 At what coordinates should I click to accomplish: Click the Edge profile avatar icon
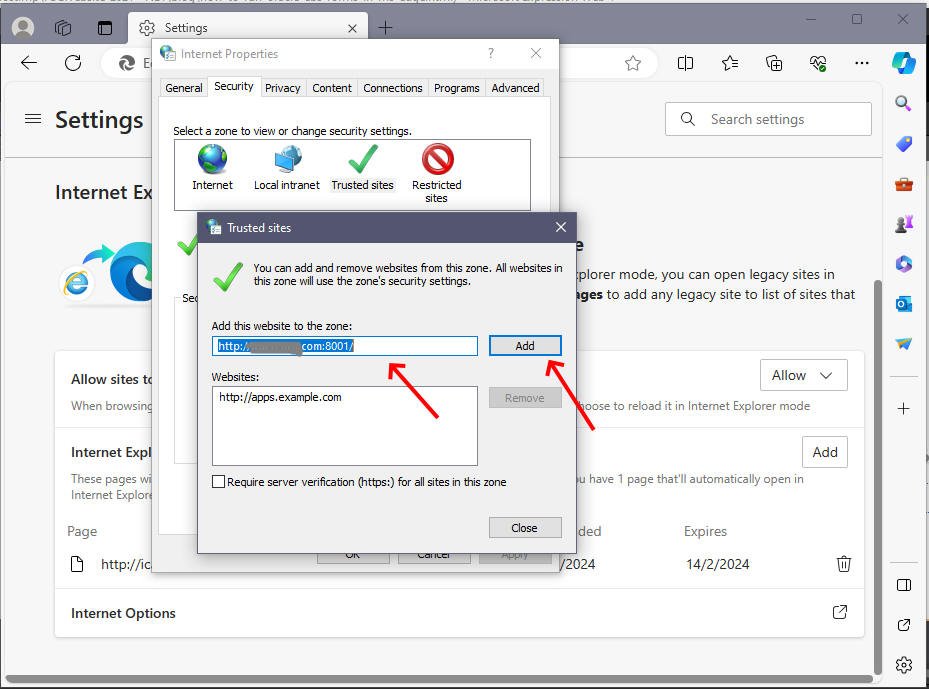23,27
